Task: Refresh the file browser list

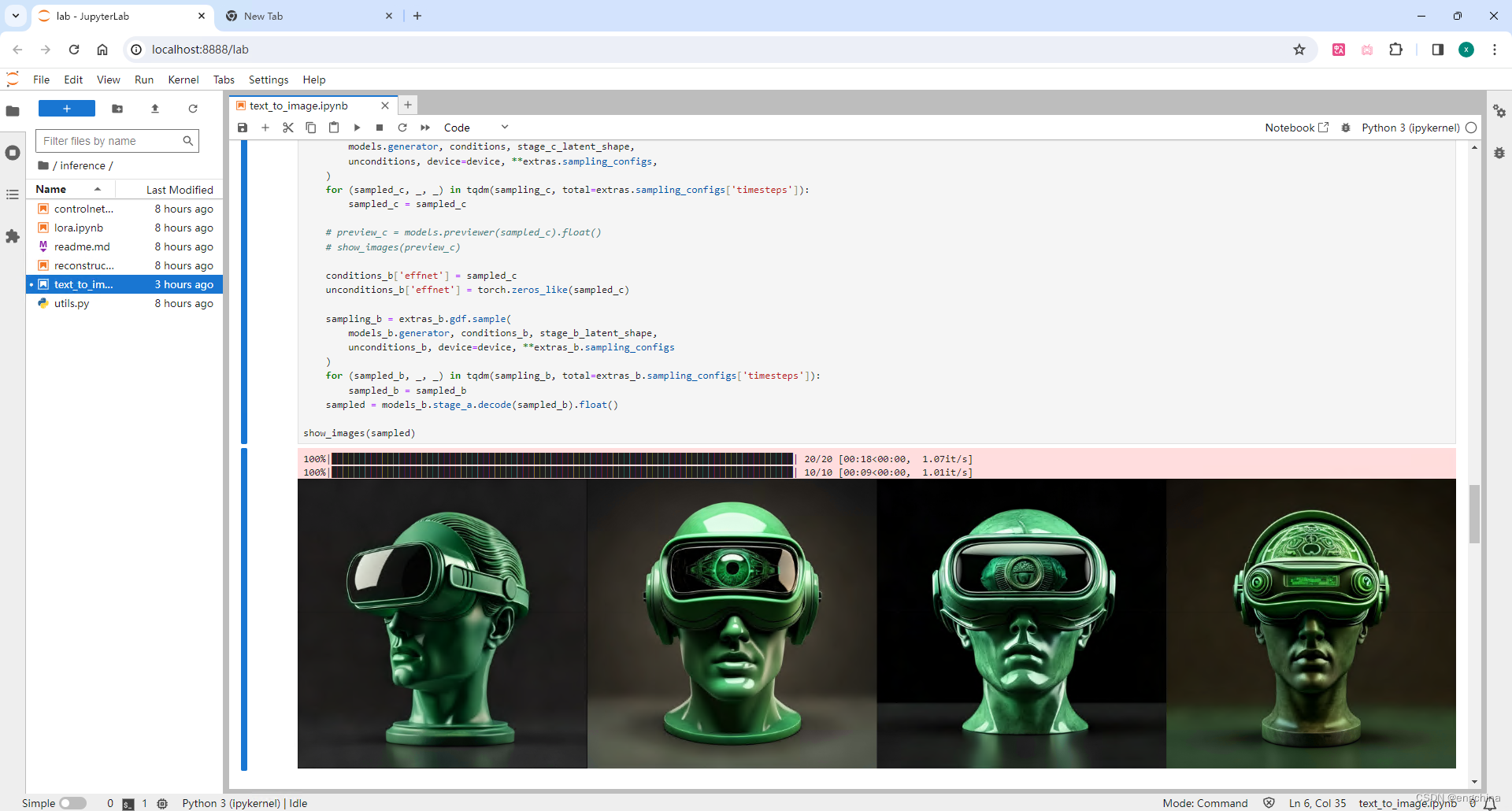Action: coord(193,109)
